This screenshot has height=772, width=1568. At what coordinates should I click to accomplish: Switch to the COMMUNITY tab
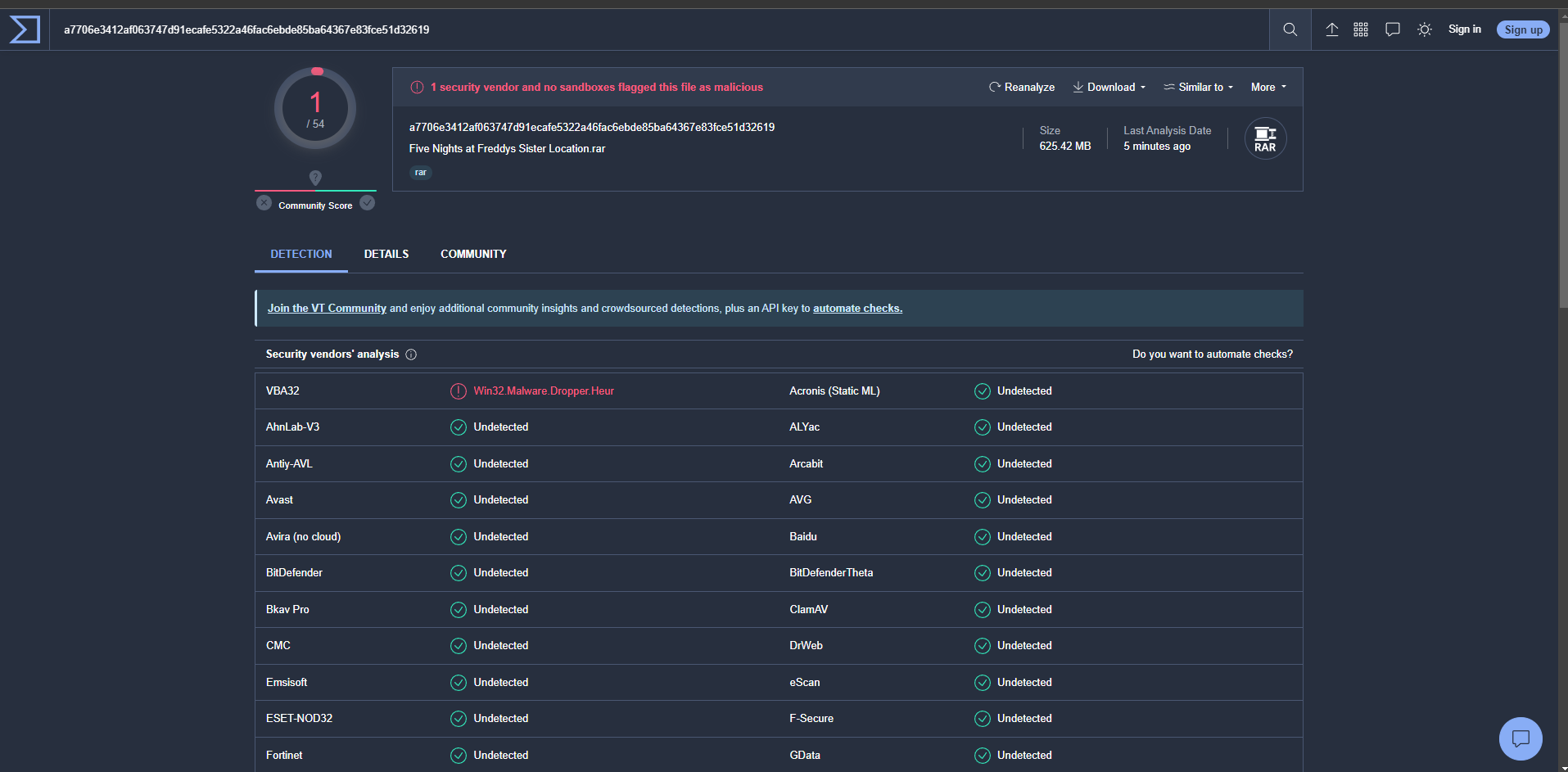pyautogui.click(x=473, y=254)
